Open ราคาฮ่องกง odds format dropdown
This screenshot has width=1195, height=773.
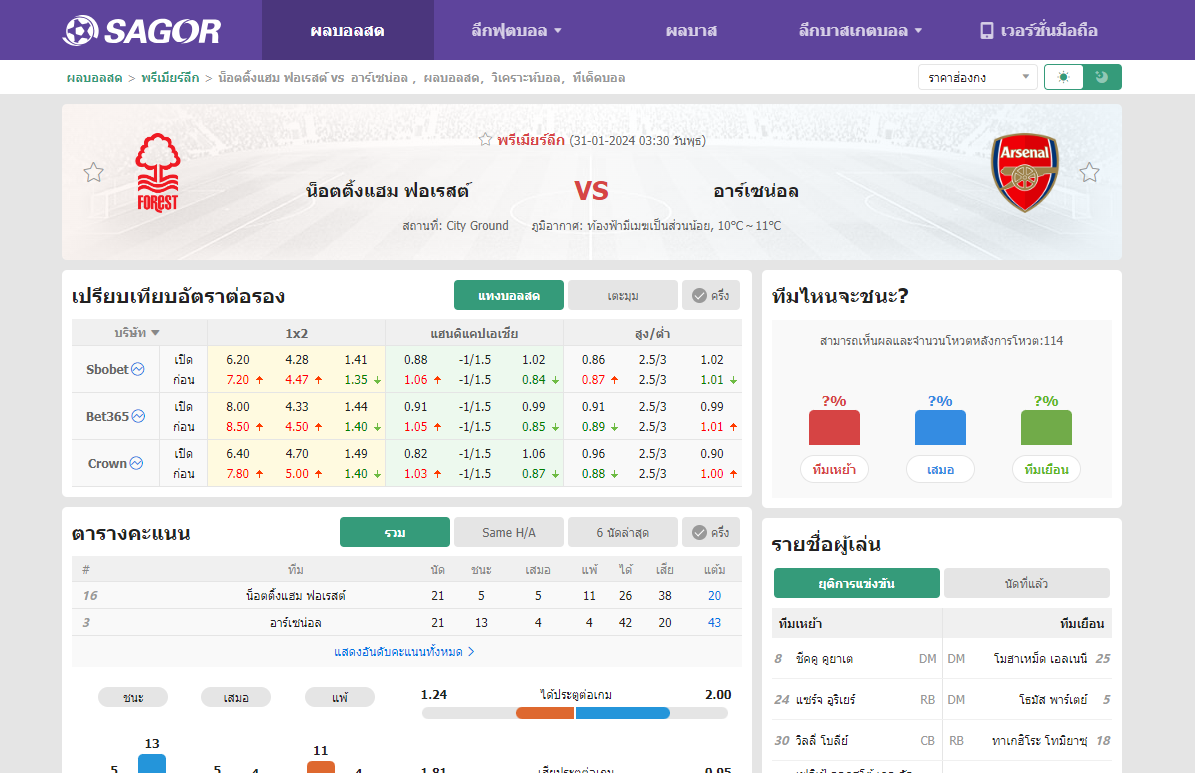click(x=978, y=77)
